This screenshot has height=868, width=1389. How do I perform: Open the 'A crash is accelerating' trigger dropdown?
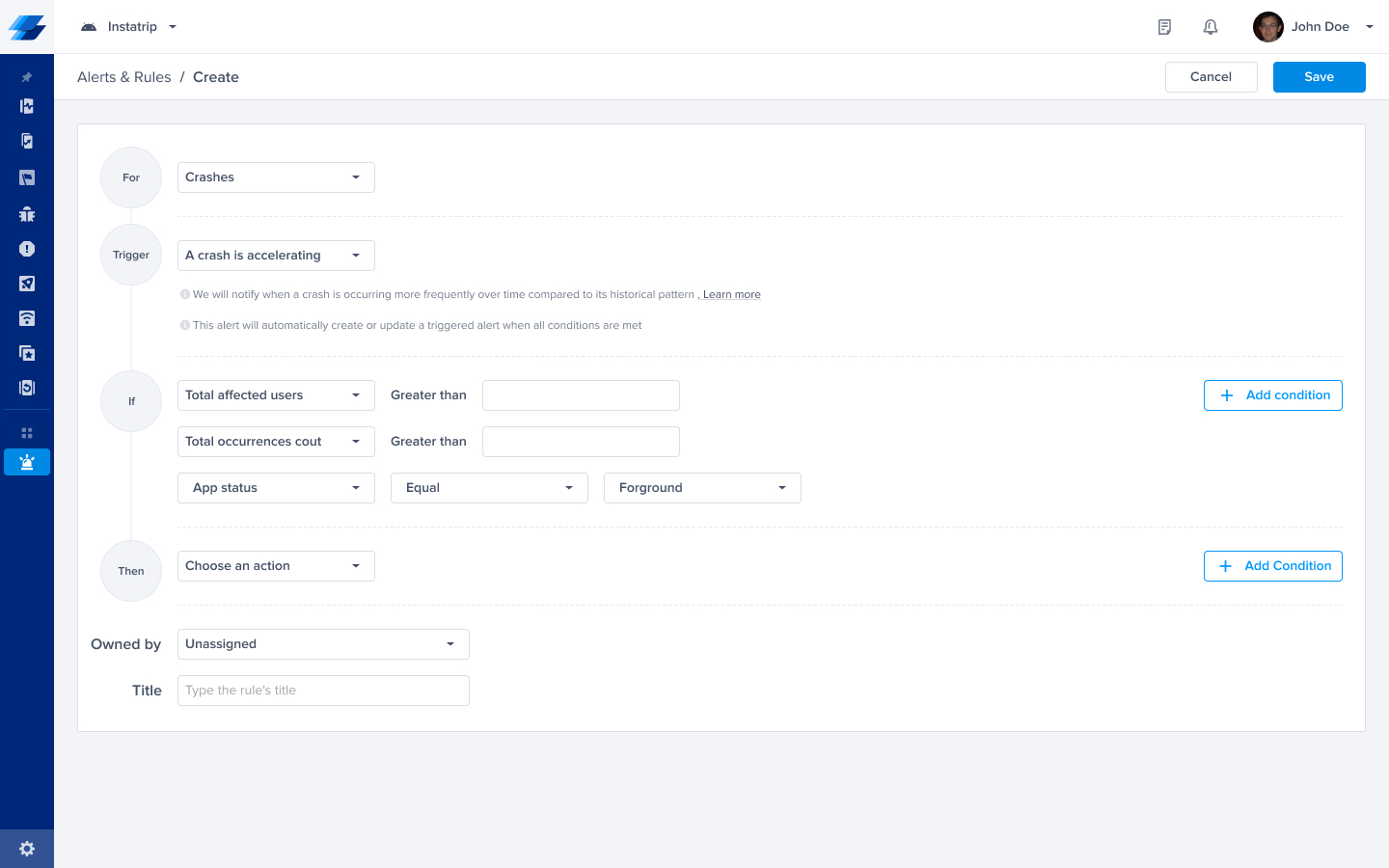pos(276,256)
